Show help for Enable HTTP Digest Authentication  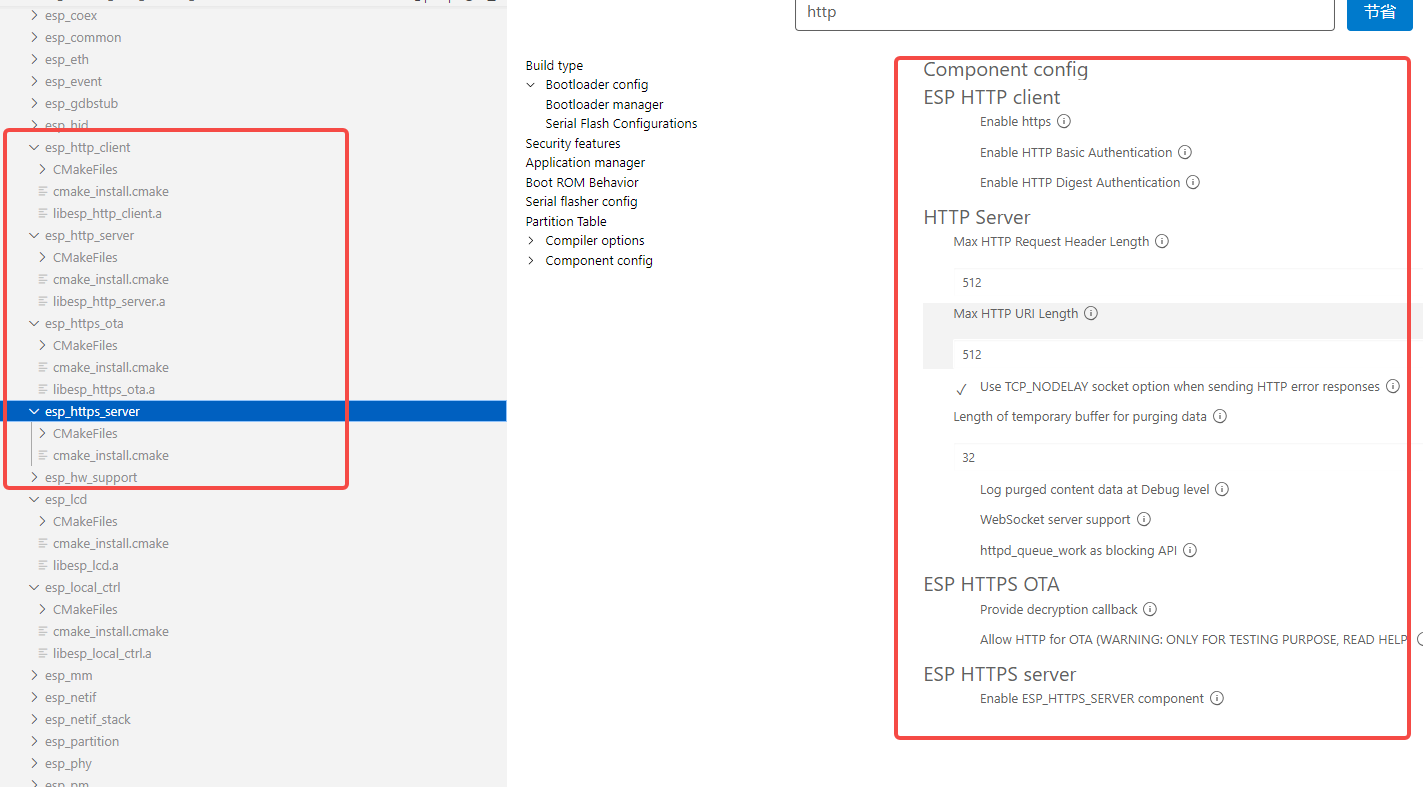point(1193,182)
